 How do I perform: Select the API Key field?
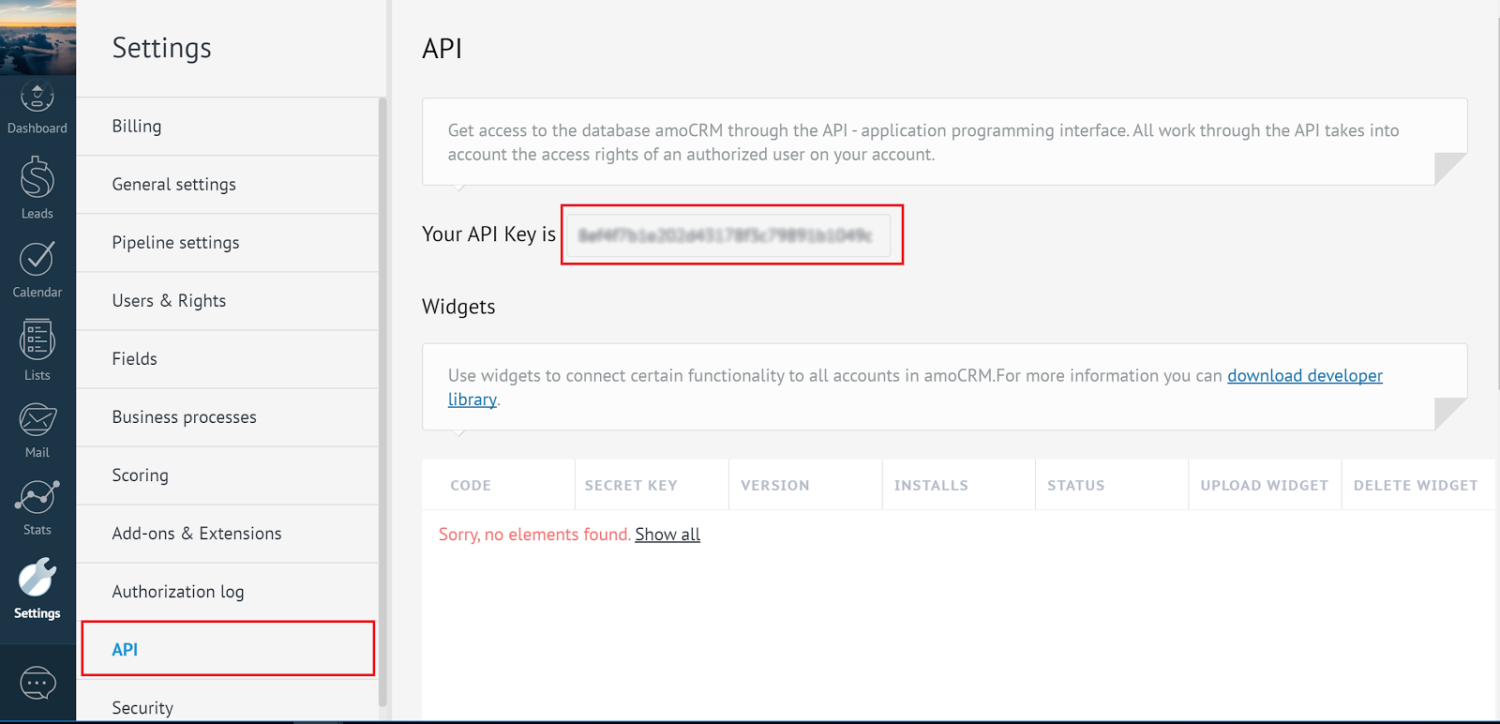(x=730, y=234)
